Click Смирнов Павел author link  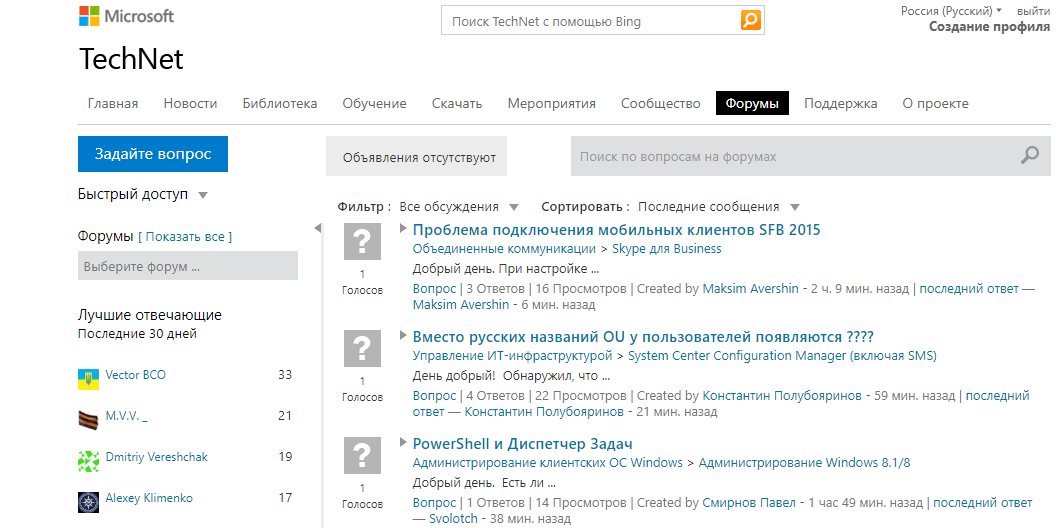[x=749, y=502]
